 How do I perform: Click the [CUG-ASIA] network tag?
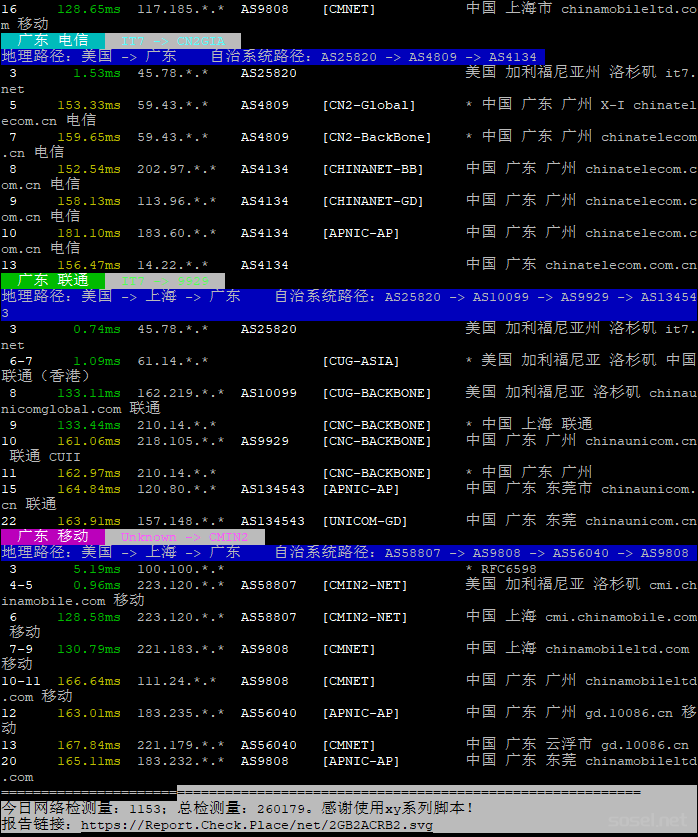[360, 361]
